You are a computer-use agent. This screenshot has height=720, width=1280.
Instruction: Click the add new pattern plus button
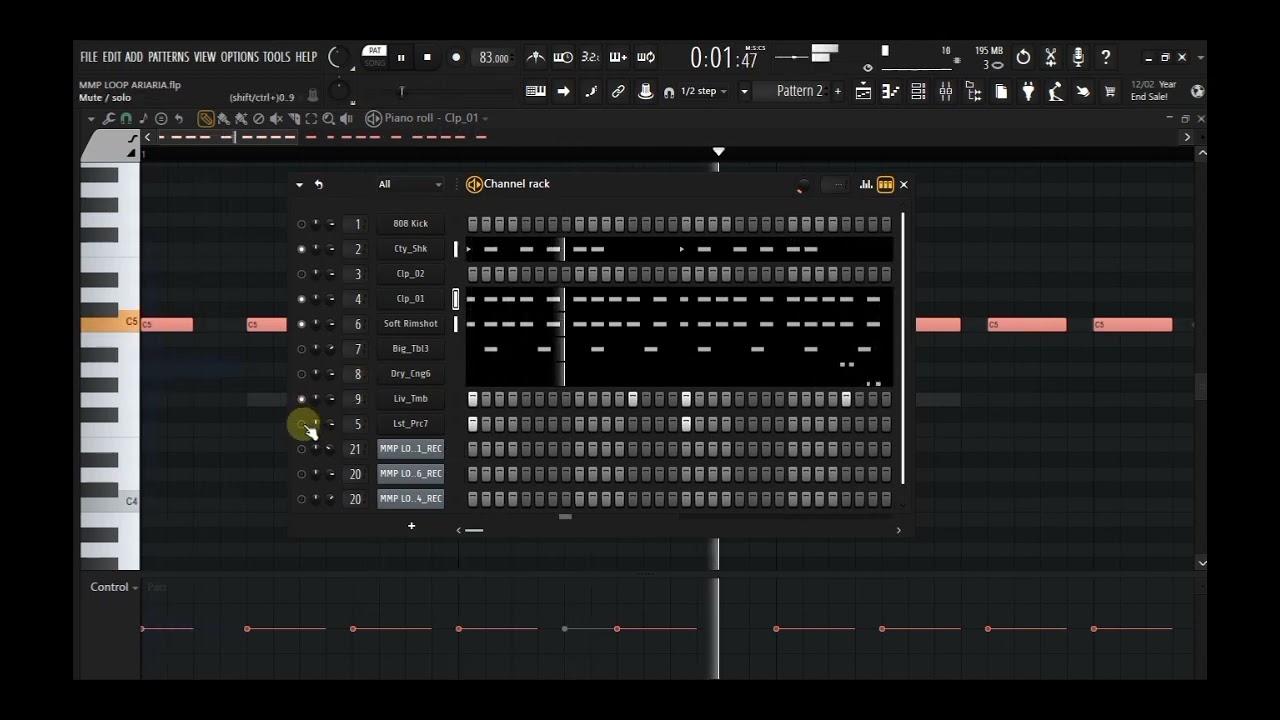coord(837,91)
